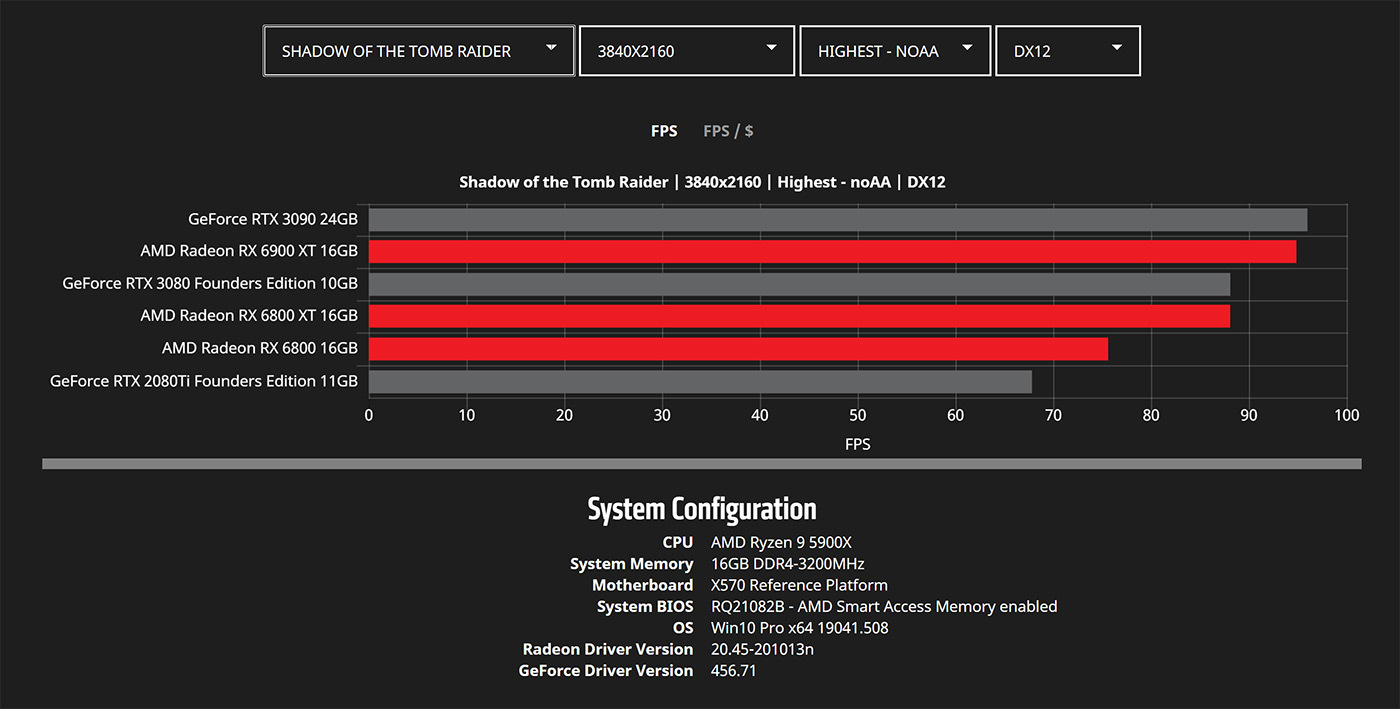
Task: Select the GeForce RTX 3080 Founders Edition bar
Action: pyautogui.click(x=799, y=284)
